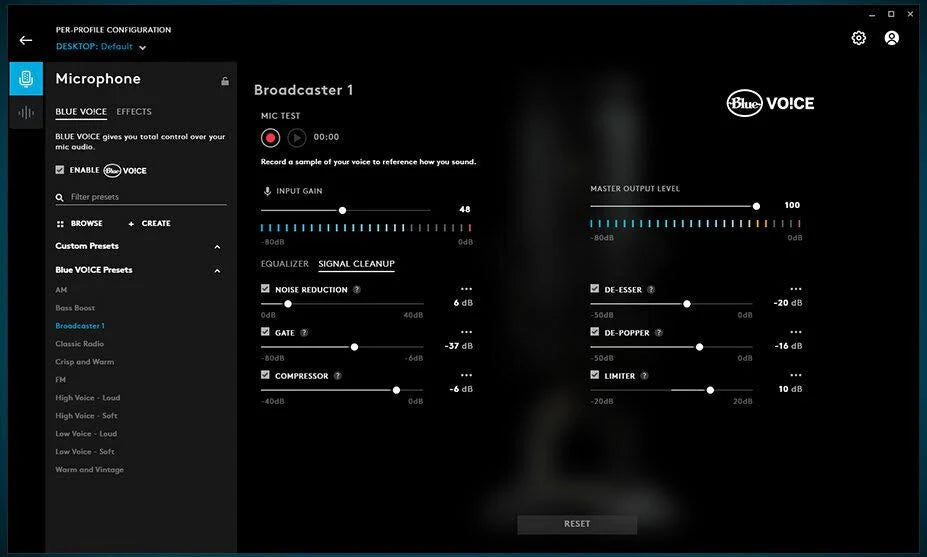Uncheck the De-Esser checkbox

595,289
